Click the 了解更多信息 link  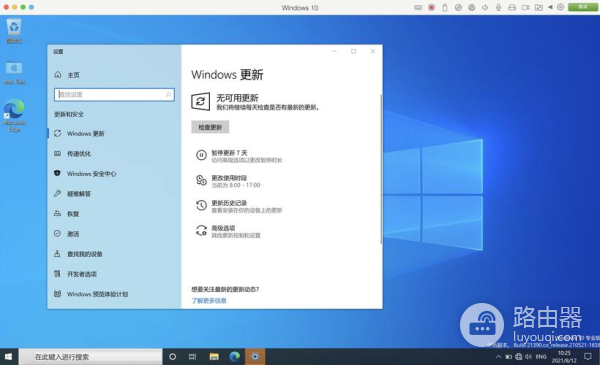(209, 301)
